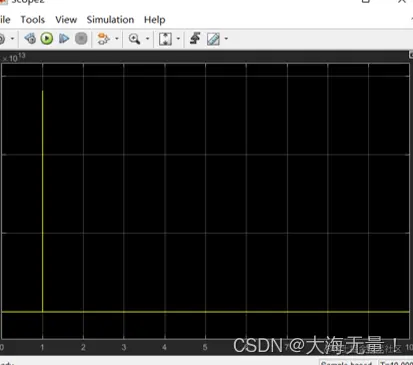Expand the Measurements dropdown arrow
413x365 pixels.
point(226,39)
